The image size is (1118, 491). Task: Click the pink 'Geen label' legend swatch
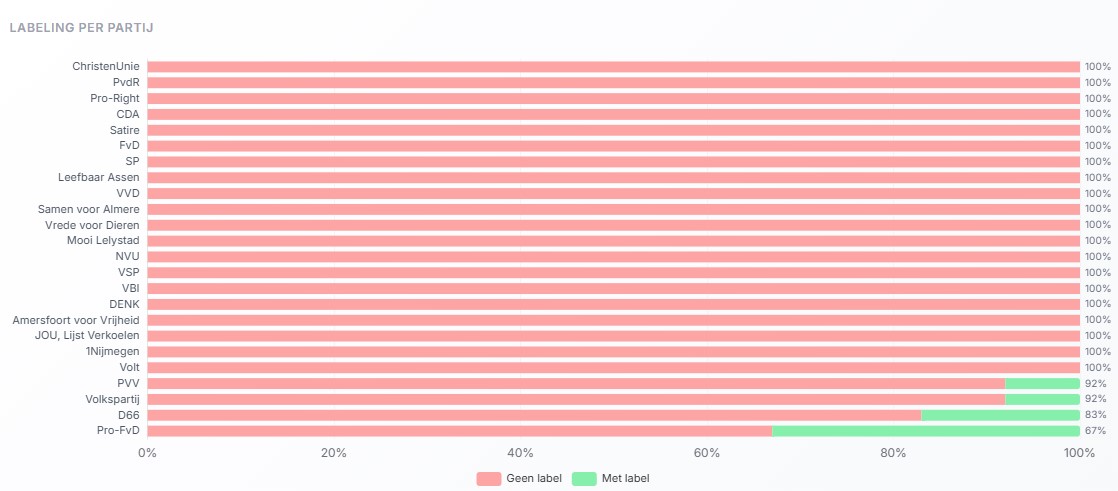point(488,478)
